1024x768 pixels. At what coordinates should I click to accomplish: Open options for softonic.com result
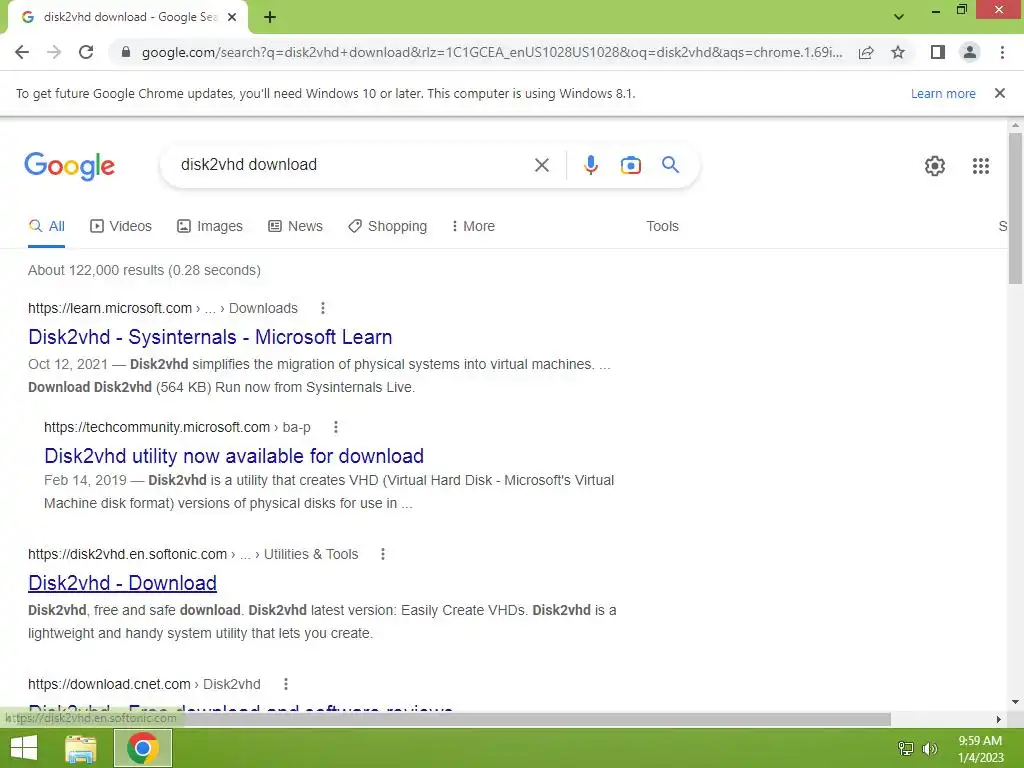coord(383,554)
